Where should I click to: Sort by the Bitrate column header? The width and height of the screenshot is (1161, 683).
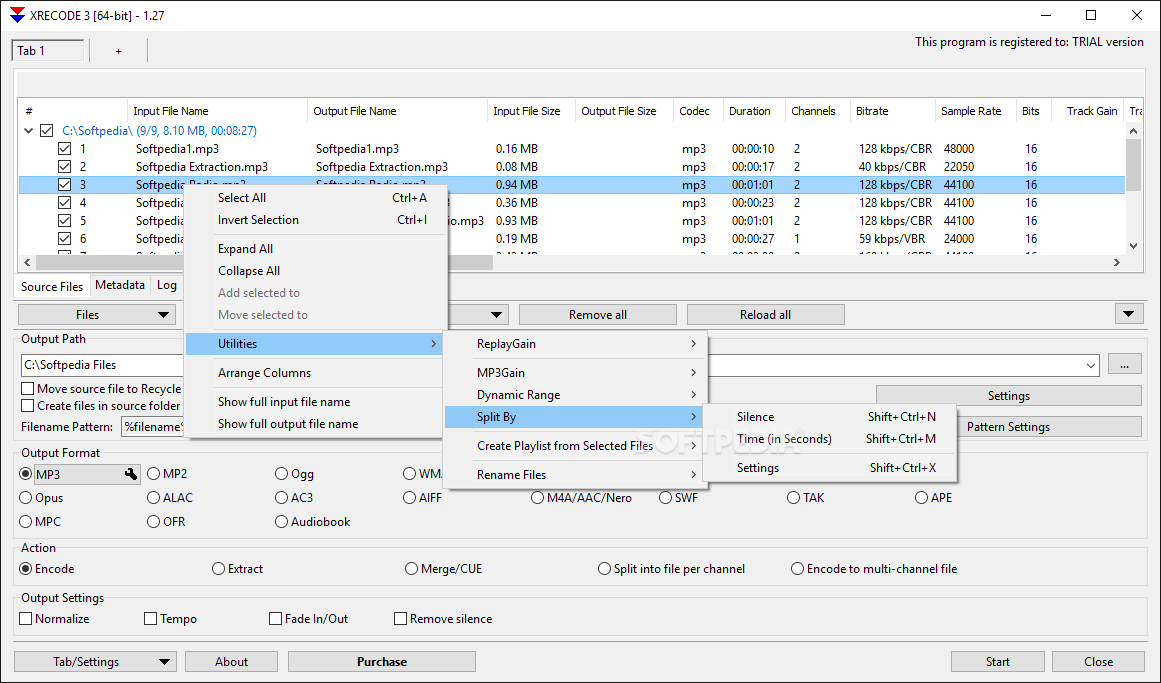click(891, 111)
